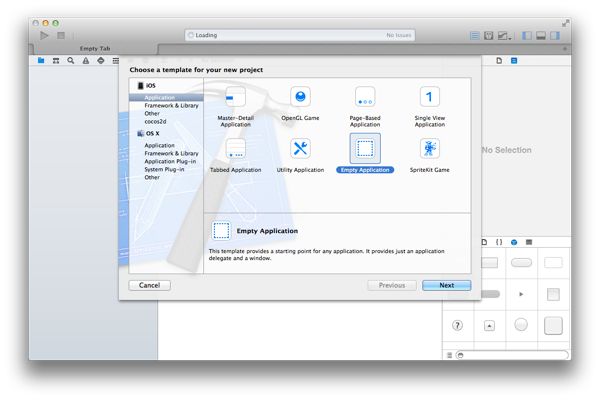600x400 pixels.
Task: Show the Project navigator folder icon
Action: [x=41, y=60]
